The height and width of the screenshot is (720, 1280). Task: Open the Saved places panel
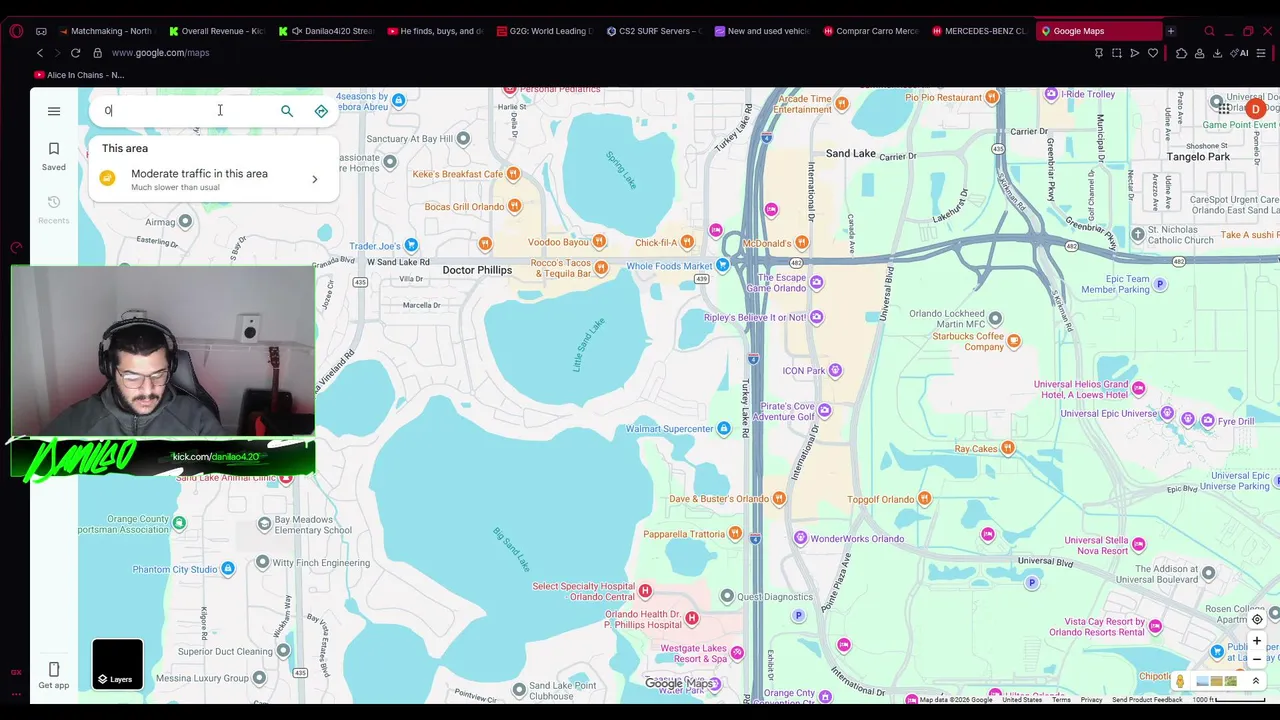[x=54, y=156]
